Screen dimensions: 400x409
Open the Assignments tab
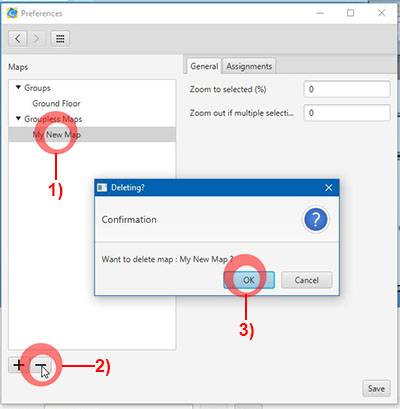click(249, 66)
